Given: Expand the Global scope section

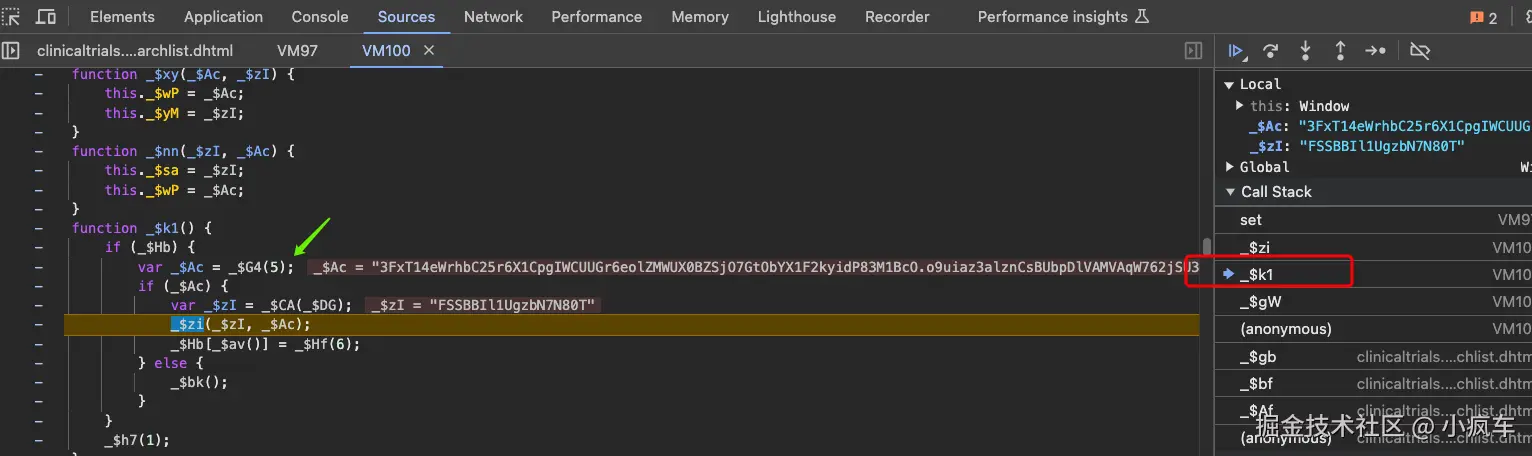Looking at the screenshot, I should pos(1230,167).
